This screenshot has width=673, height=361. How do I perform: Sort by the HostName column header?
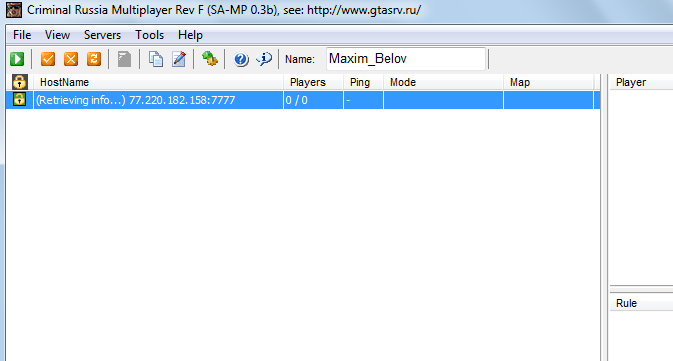(x=158, y=82)
